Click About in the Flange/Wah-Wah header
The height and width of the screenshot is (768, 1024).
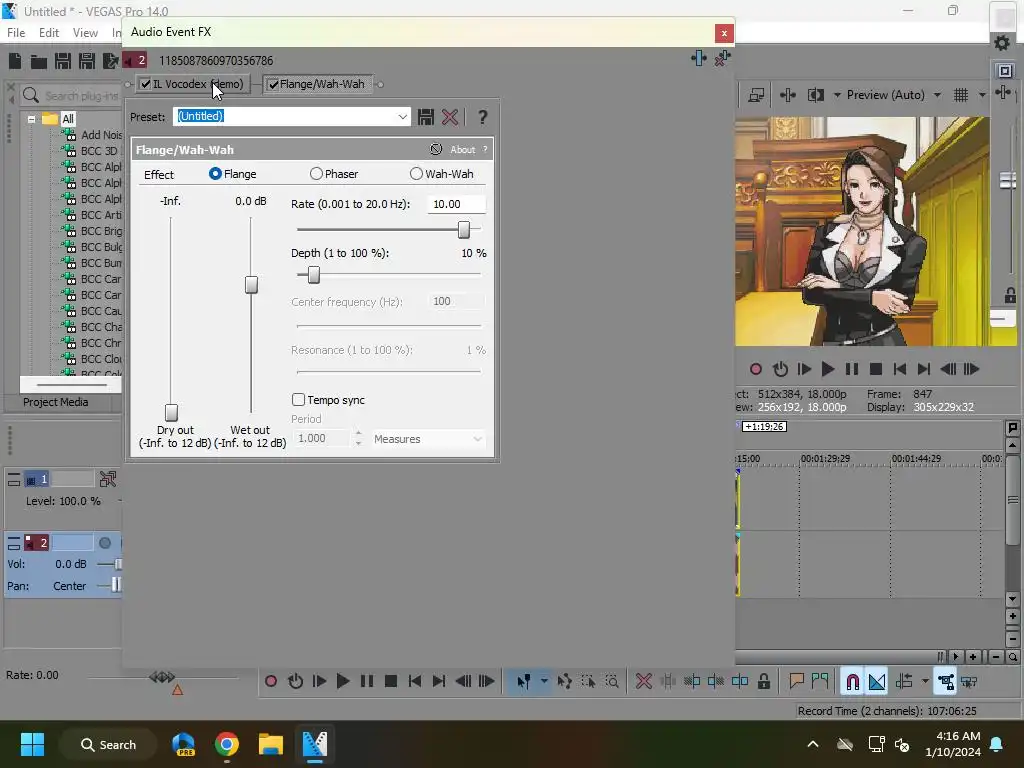(462, 150)
